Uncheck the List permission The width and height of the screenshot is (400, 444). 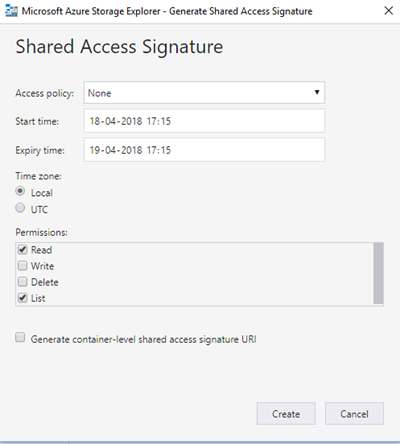[x=22, y=298]
